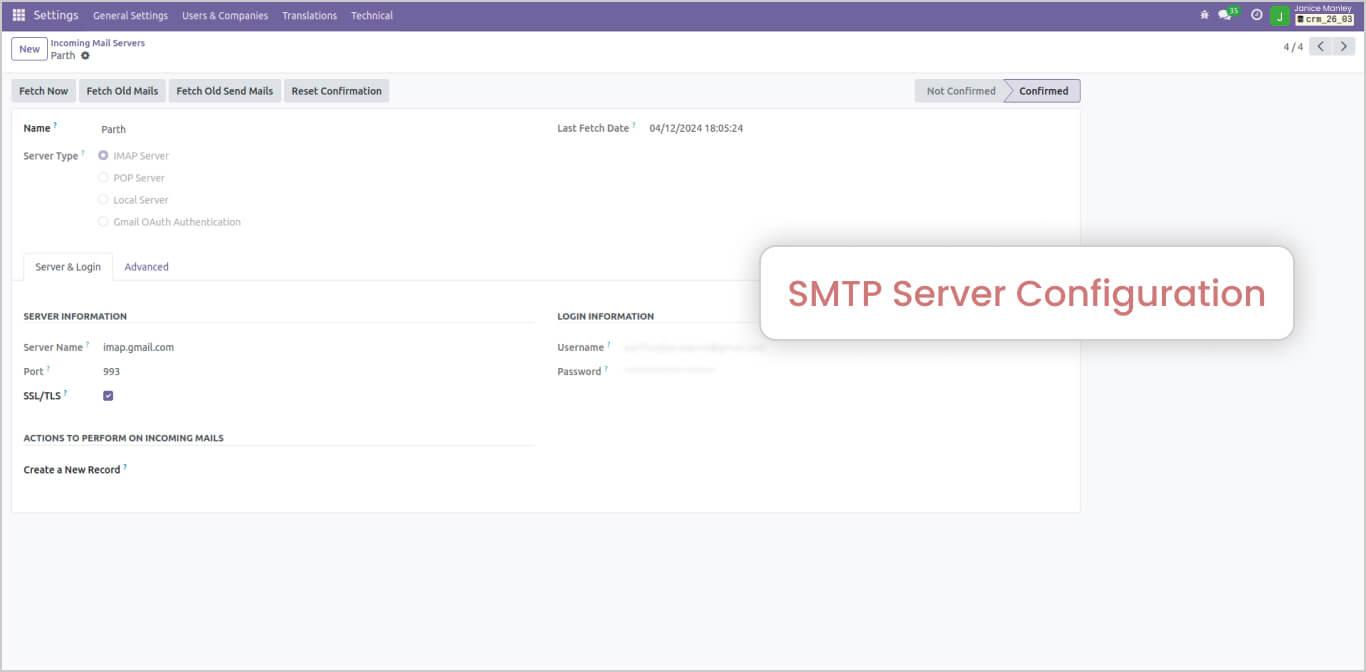Click the Fetch Now button
1366x672 pixels.
pyautogui.click(x=43, y=90)
